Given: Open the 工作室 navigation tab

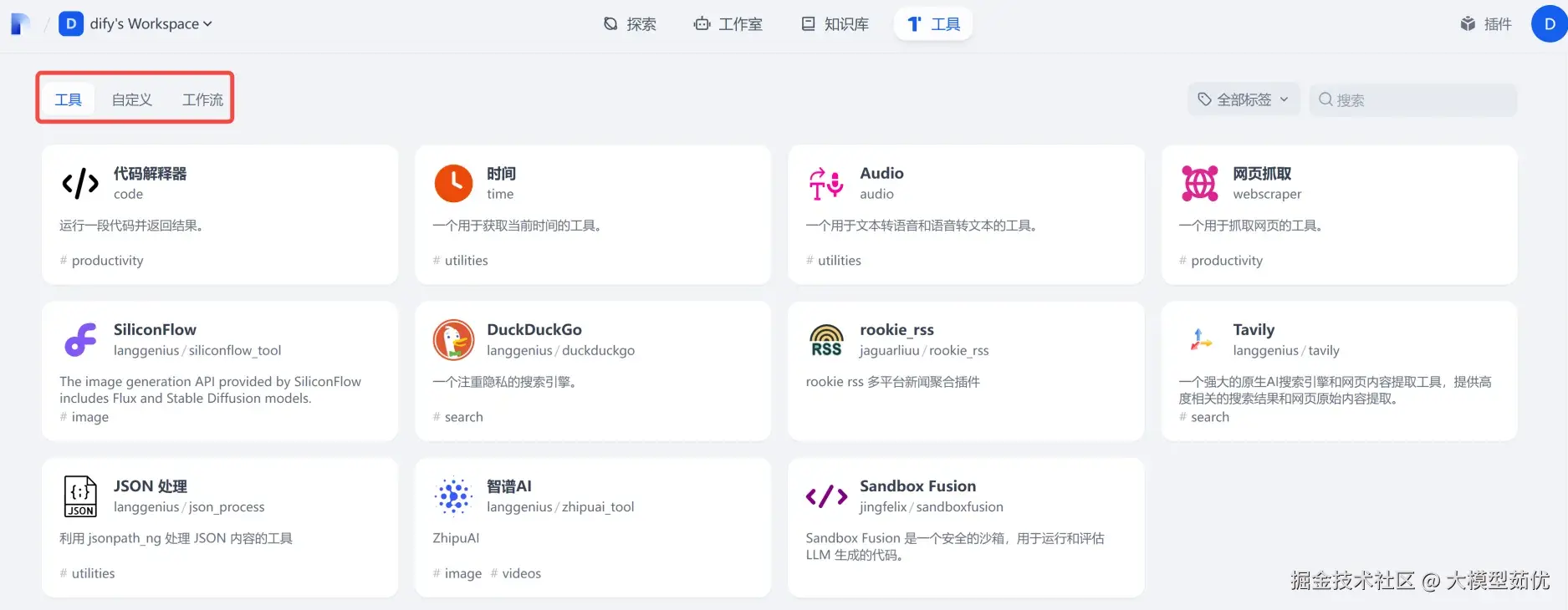Looking at the screenshot, I should coord(728,24).
